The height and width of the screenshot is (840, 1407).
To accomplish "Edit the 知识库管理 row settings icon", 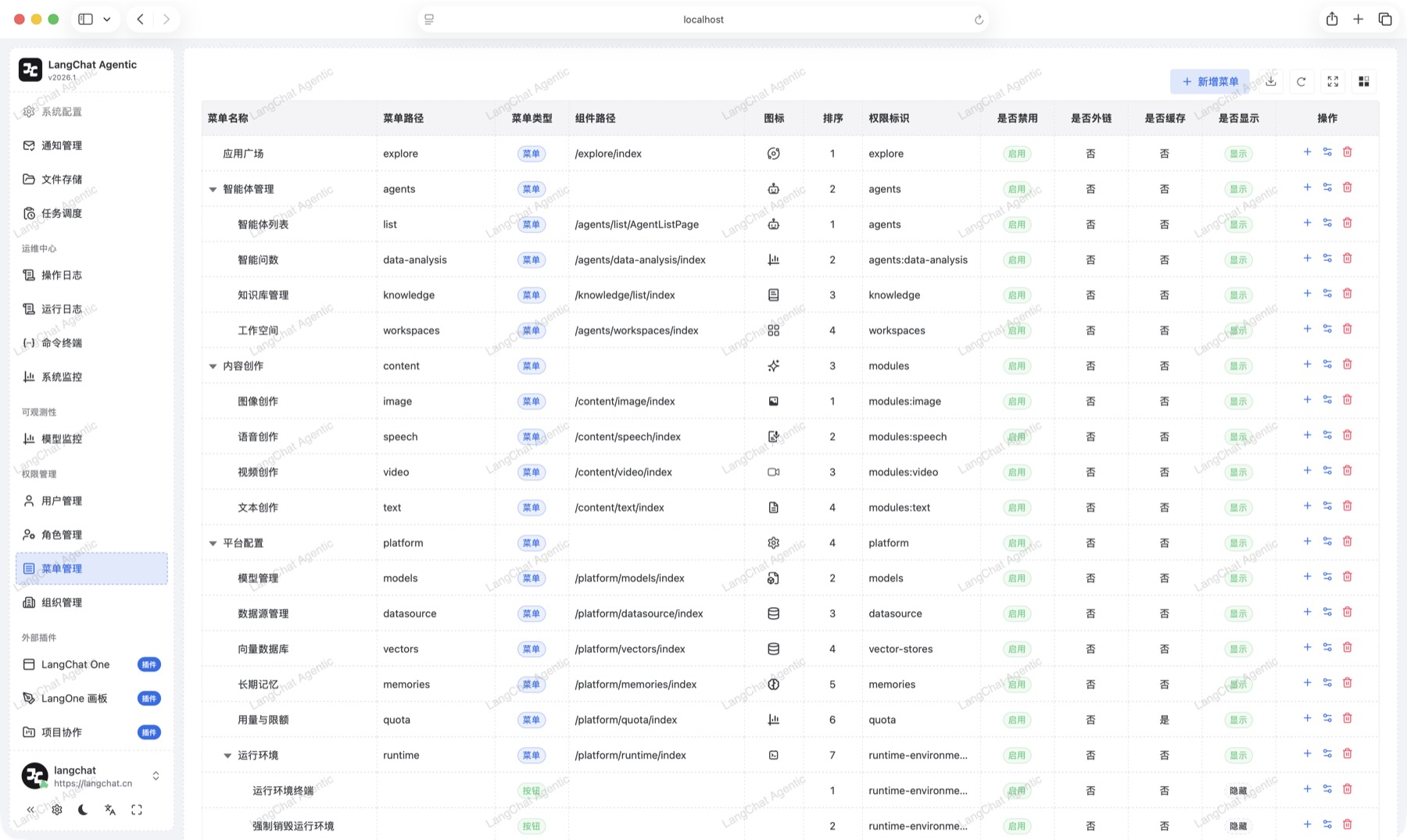I will pyautogui.click(x=1327, y=294).
